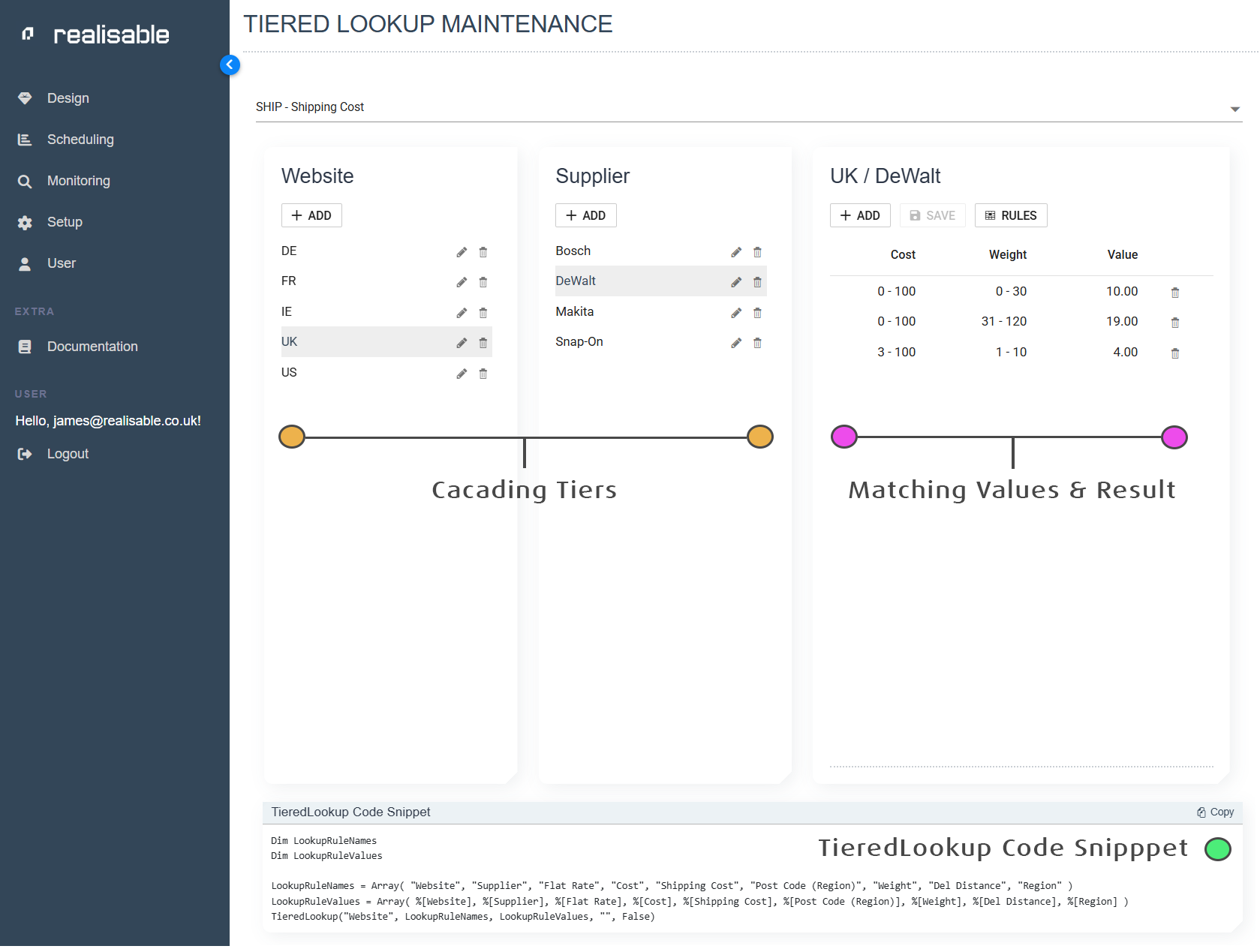Delete the US website entry
This screenshot has height=952, width=1260.
click(483, 374)
